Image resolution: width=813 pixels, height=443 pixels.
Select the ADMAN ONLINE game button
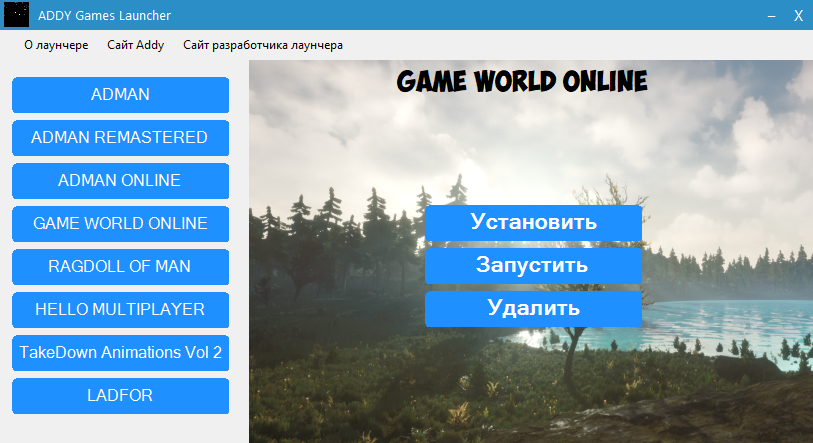pyautogui.click(x=120, y=181)
